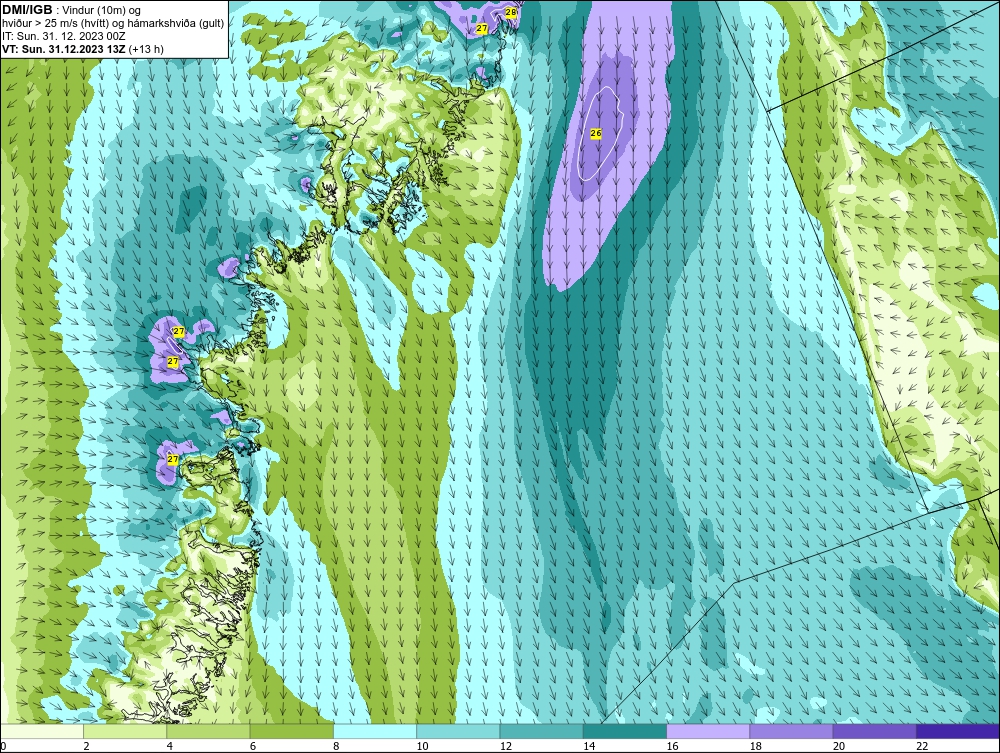Viewport: 1000px width, 753px height.
Task: Pick the 6–8 m/s olive green legend swatch
Action: coord(291,731)
